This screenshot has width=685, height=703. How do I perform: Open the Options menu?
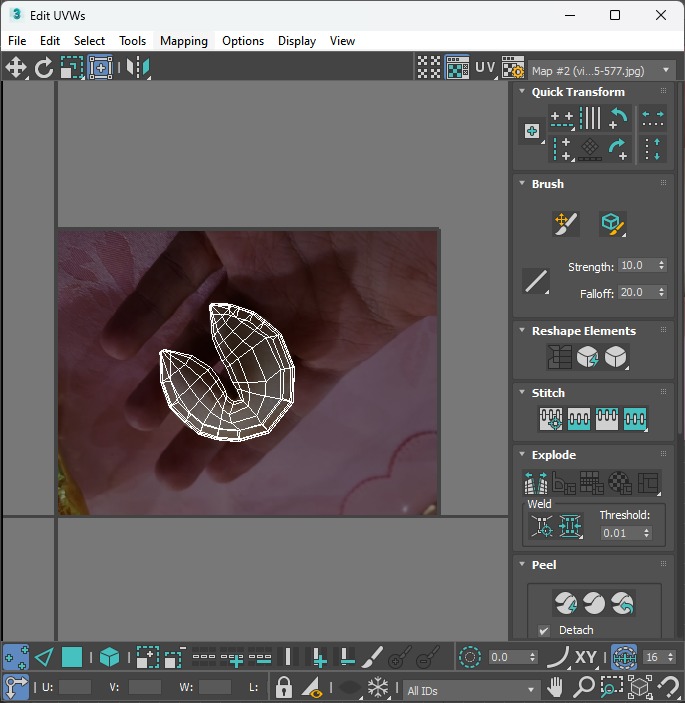click(x=243, y=41)
